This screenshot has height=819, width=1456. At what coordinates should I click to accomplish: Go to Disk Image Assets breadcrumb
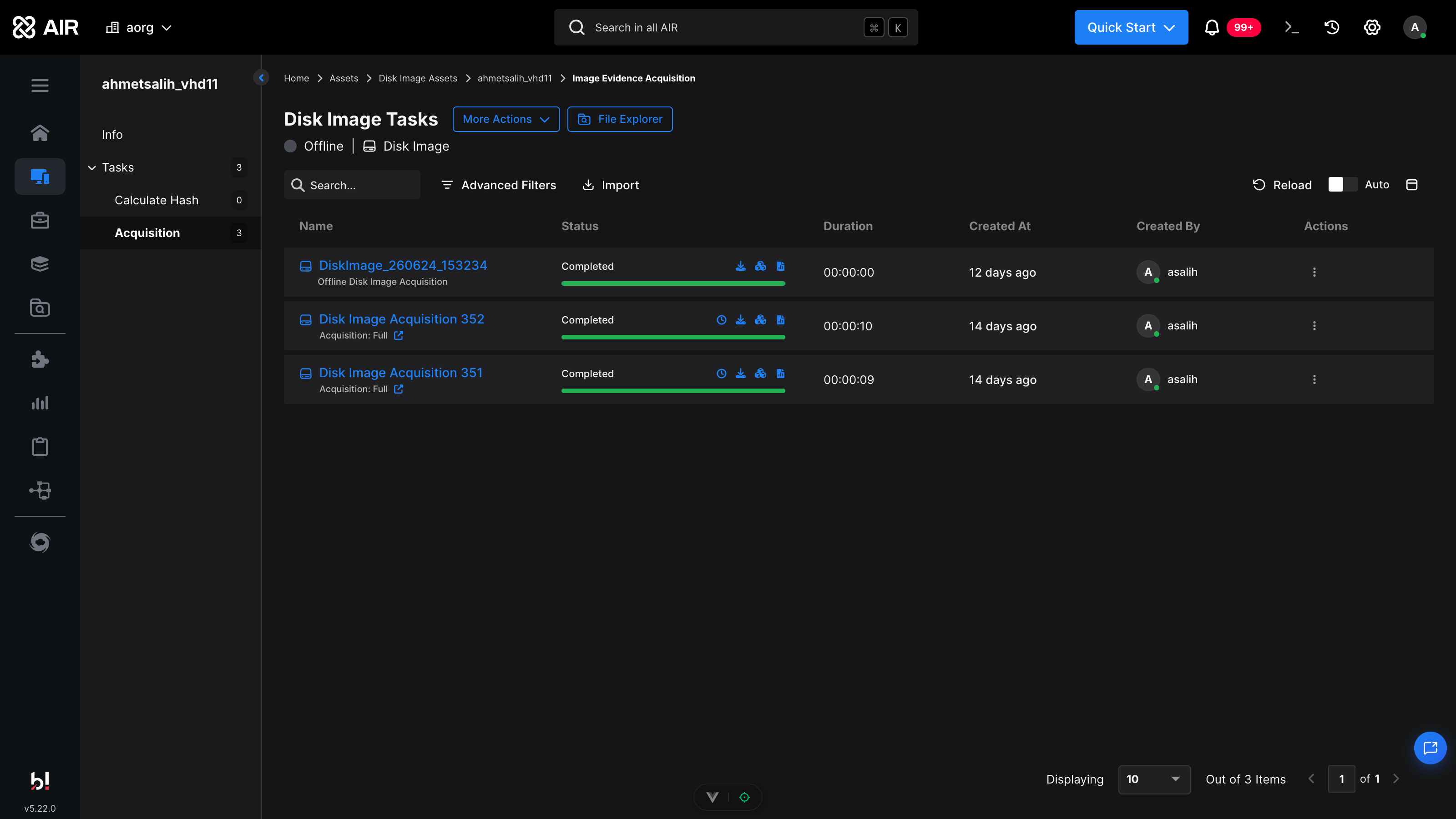pyautogui.click(x=418, y=78)
